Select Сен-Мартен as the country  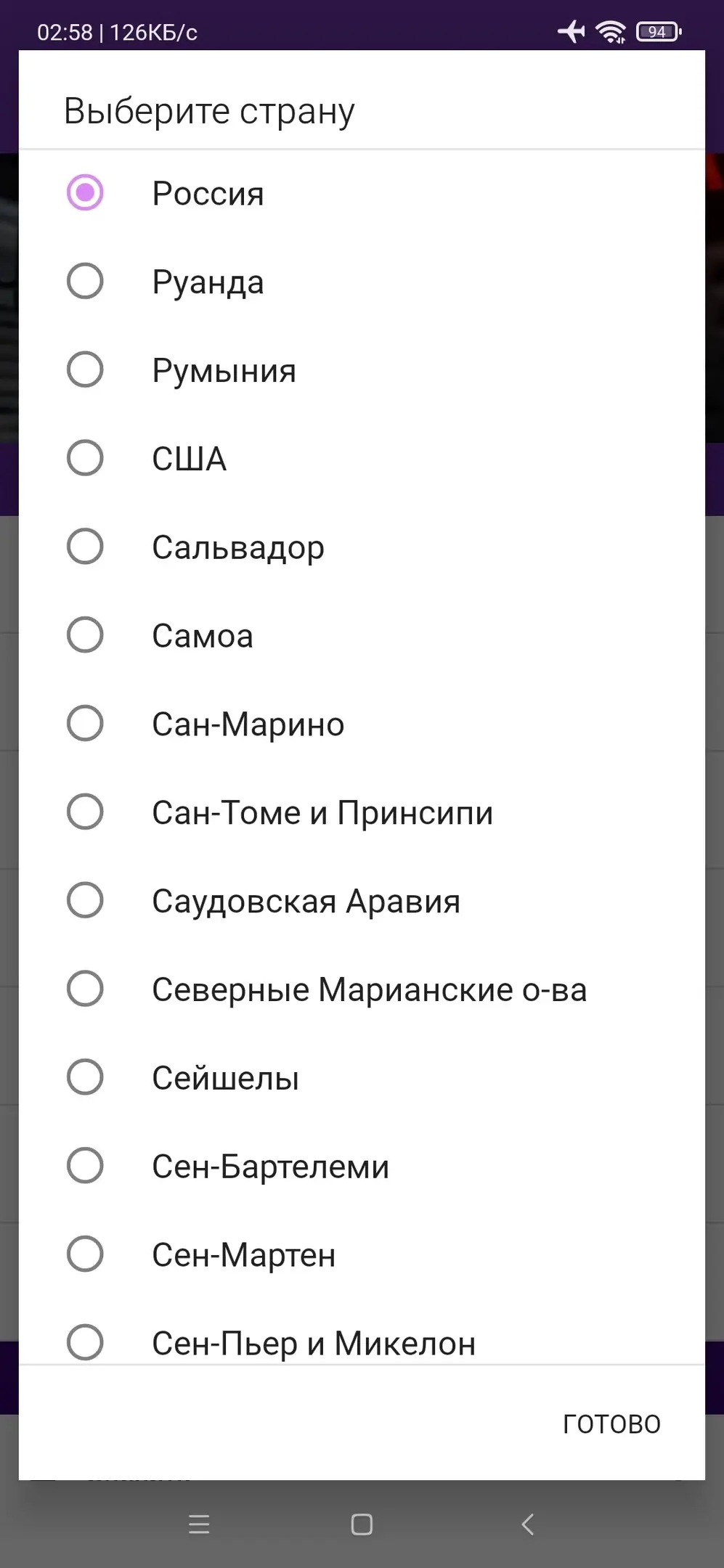(x=85, y=1254)
